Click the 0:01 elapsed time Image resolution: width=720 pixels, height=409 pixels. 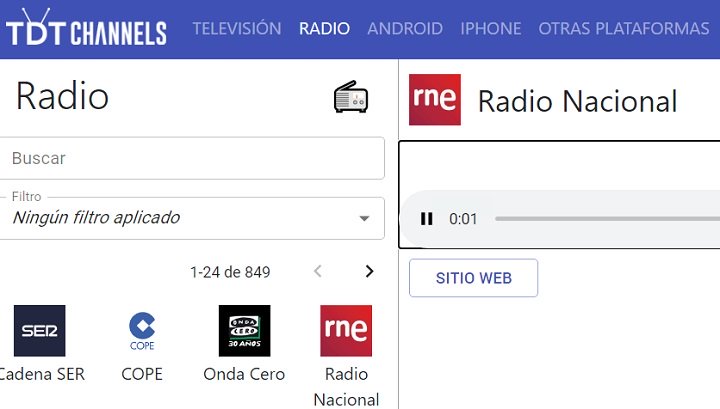(x=463, y=219)
